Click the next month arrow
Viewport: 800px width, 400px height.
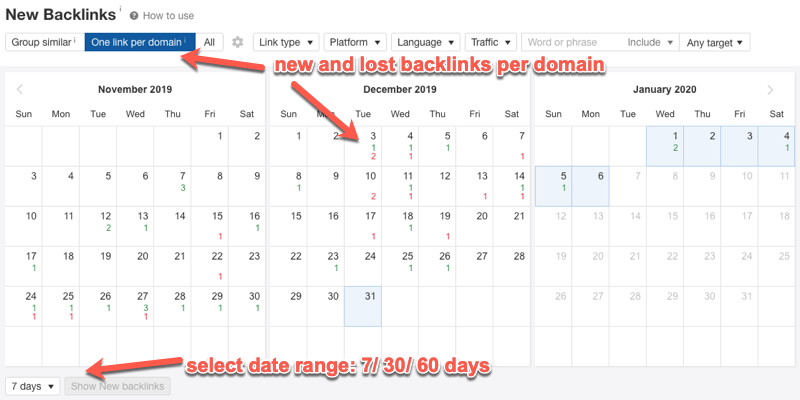770,90
